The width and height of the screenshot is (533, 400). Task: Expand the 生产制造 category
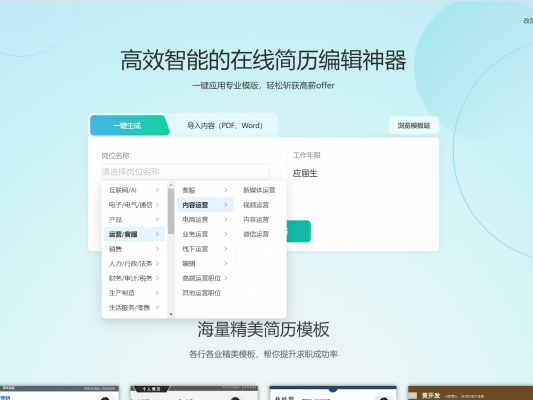tap(134, 293)
